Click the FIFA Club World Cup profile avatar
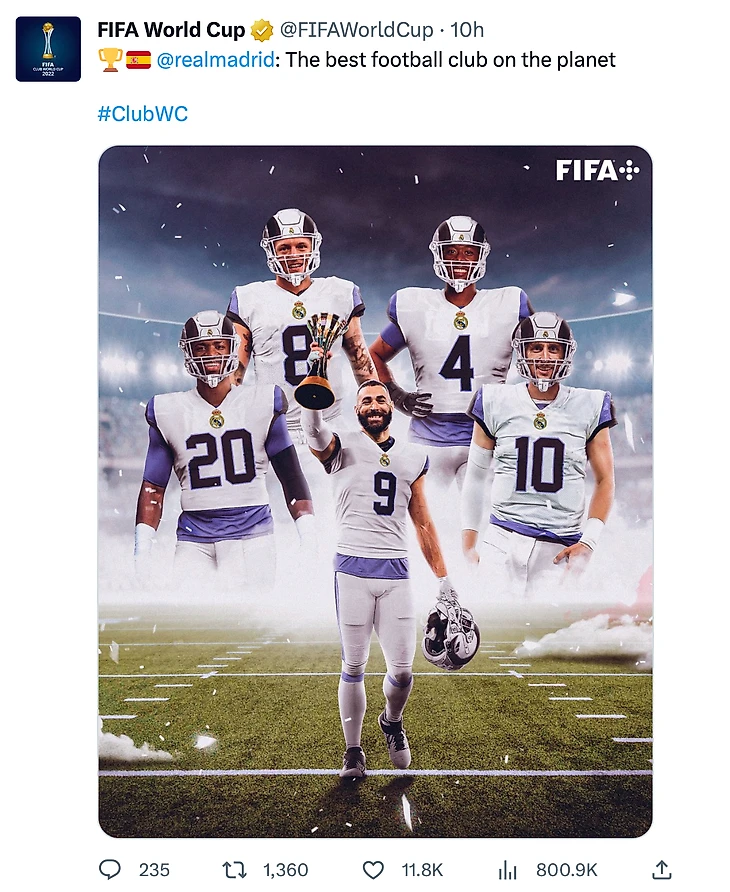730x892 pixels. 48,49
